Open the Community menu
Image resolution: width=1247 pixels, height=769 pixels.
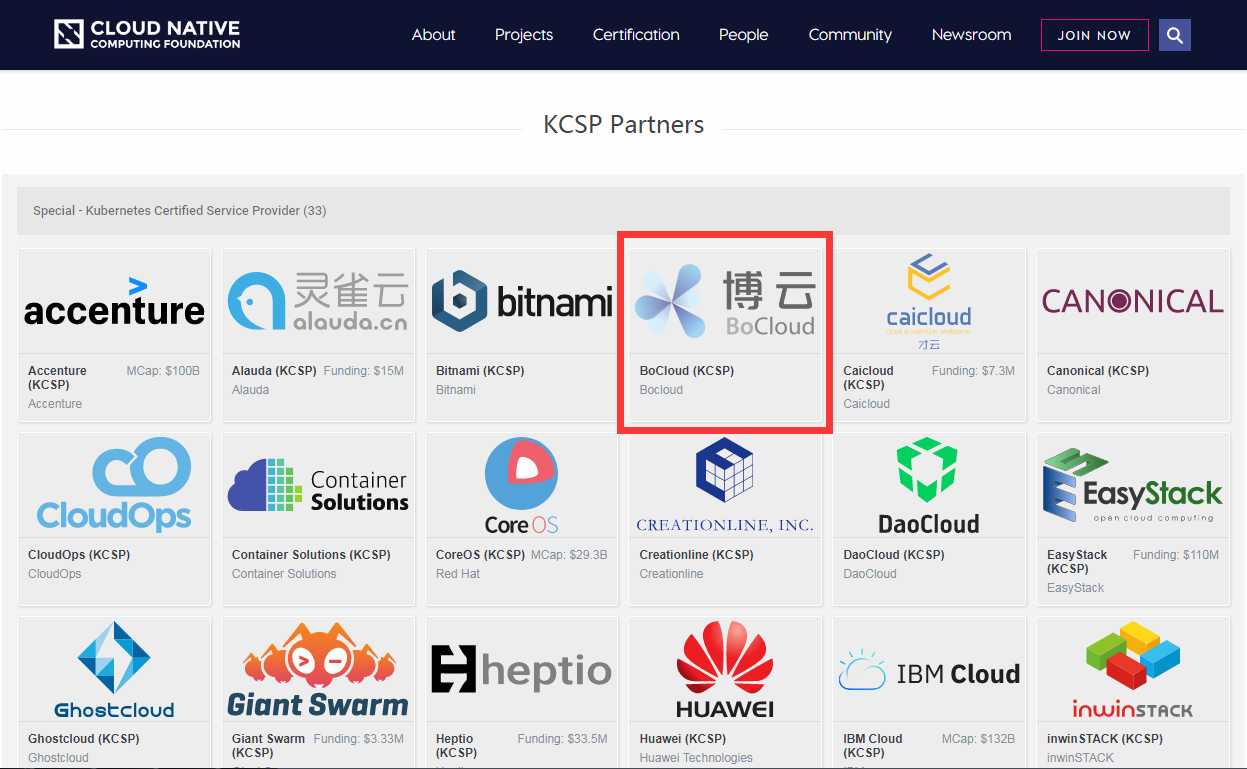(x=850, y=35)
